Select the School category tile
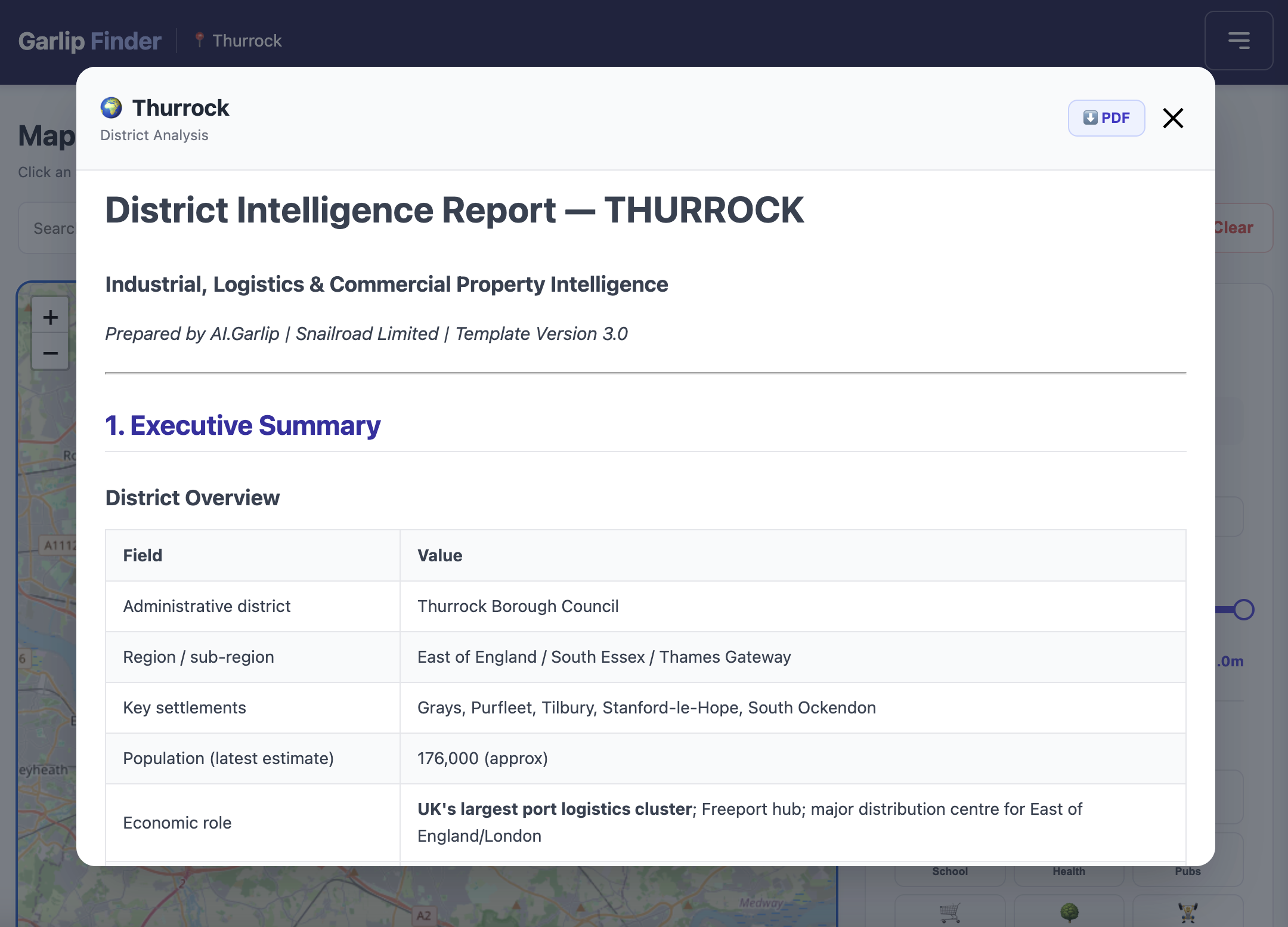The height and width of the screenshot is (927, 1288). tap(950, 871)
